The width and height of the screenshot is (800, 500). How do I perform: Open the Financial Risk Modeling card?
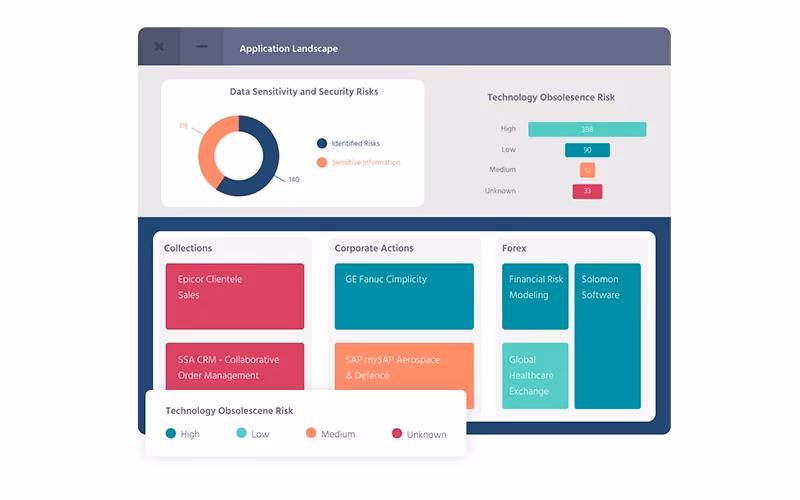coord(535,296)
